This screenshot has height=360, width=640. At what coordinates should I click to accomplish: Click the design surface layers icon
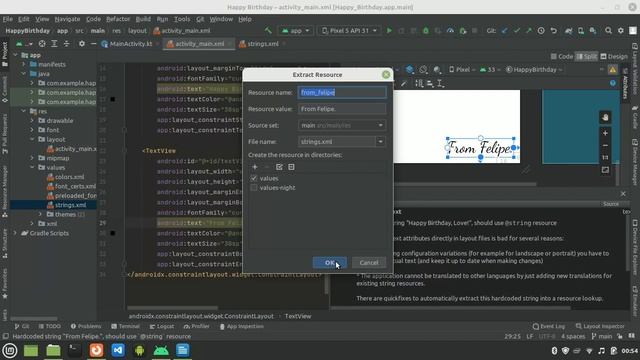[x=410, y=70]
